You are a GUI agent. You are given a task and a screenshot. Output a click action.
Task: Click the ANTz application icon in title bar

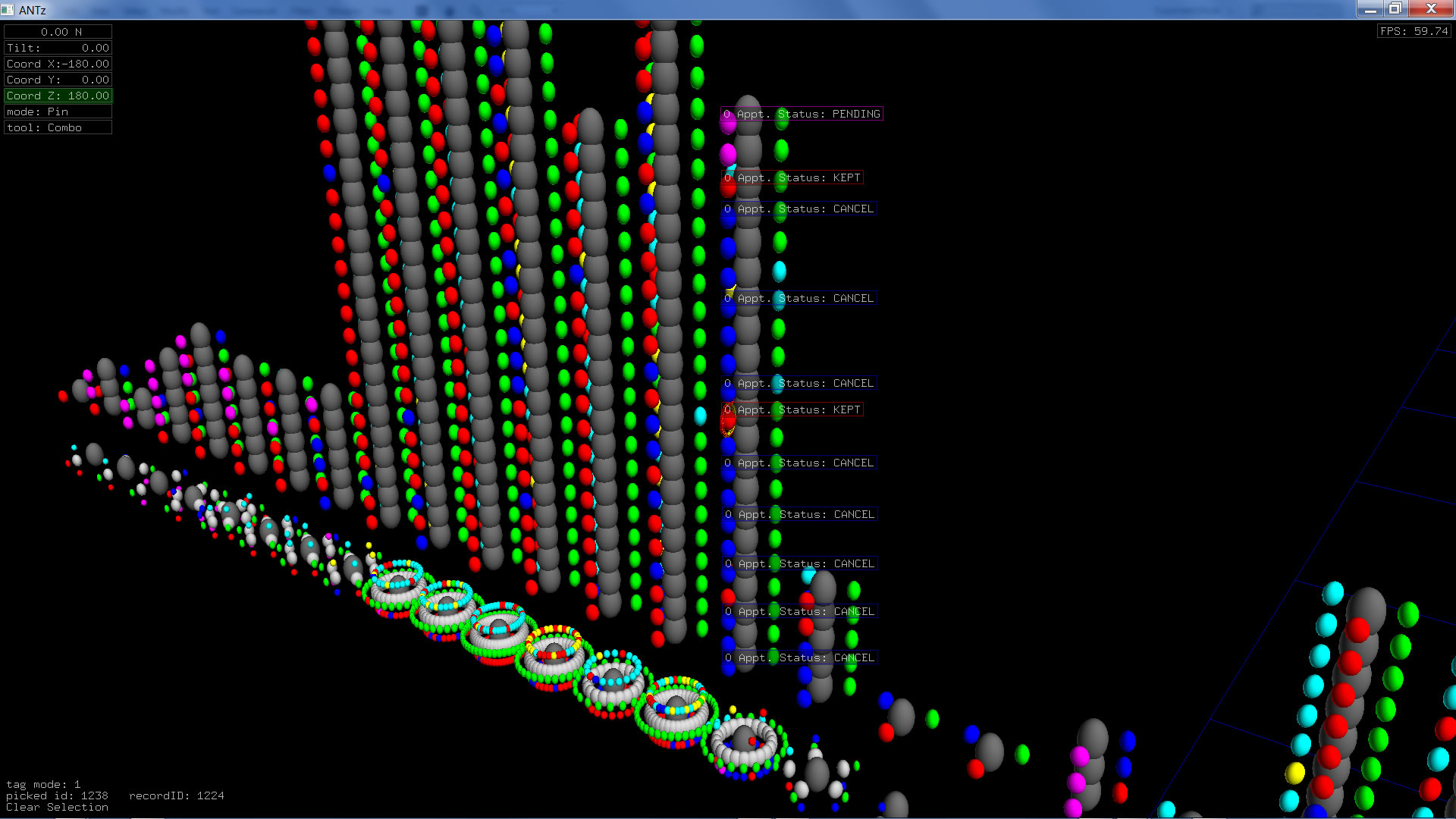(8, 10)
